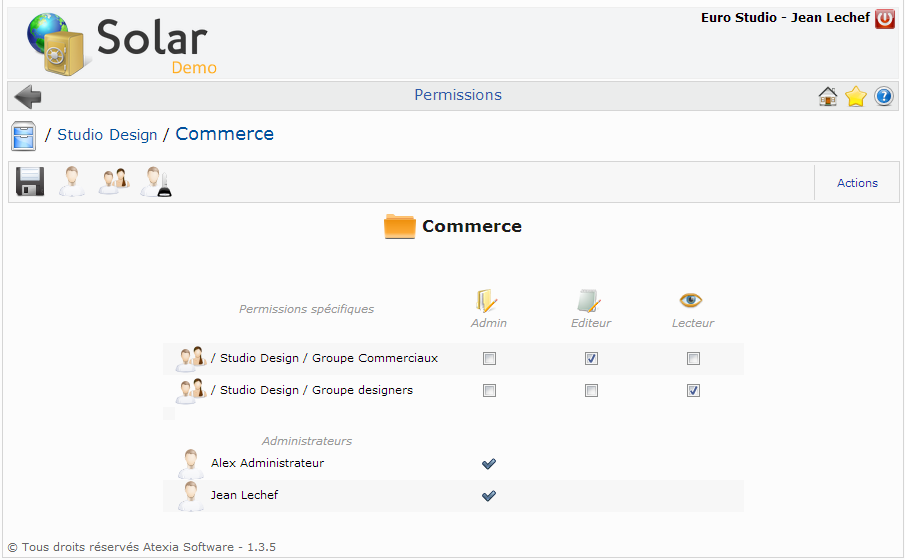
Task: Enable Lecteur for Groupe Commerciaux
Action: tap(693, 359)
